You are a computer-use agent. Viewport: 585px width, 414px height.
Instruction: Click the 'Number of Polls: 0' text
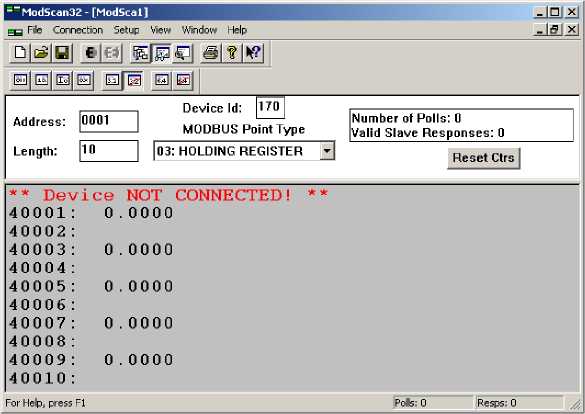coord(406,118)
